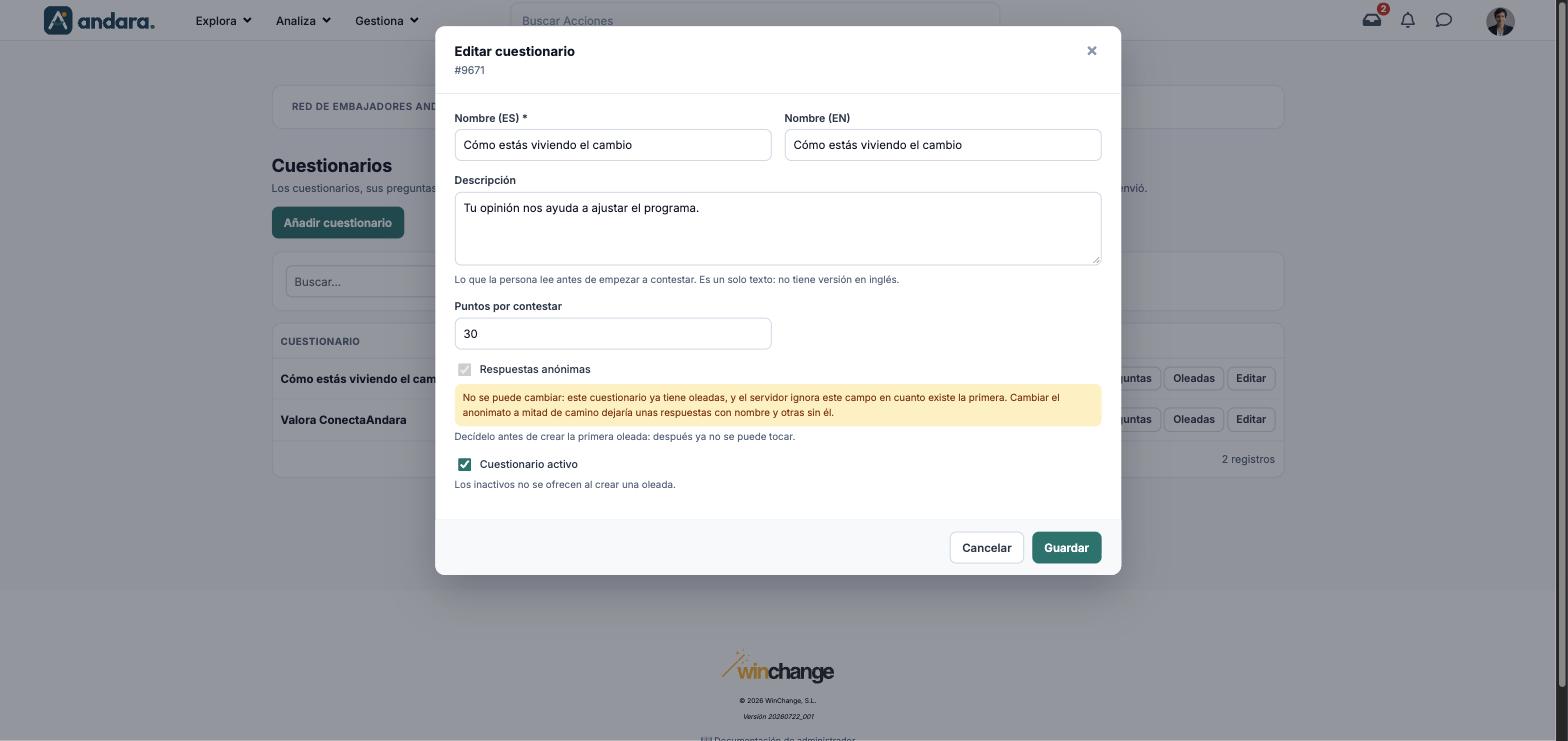Image resolution: width=1568 pixels, height=741 pixels.
Task: Focus the Puntos por contestar field
Action: [x=613, y=334]
